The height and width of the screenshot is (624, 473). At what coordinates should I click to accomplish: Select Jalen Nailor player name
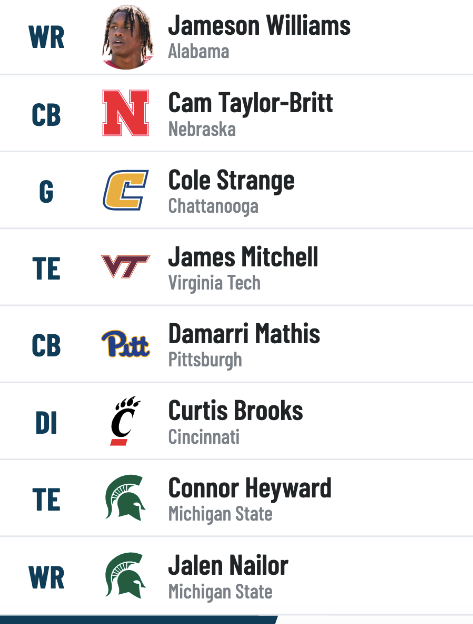click(228, 565)
